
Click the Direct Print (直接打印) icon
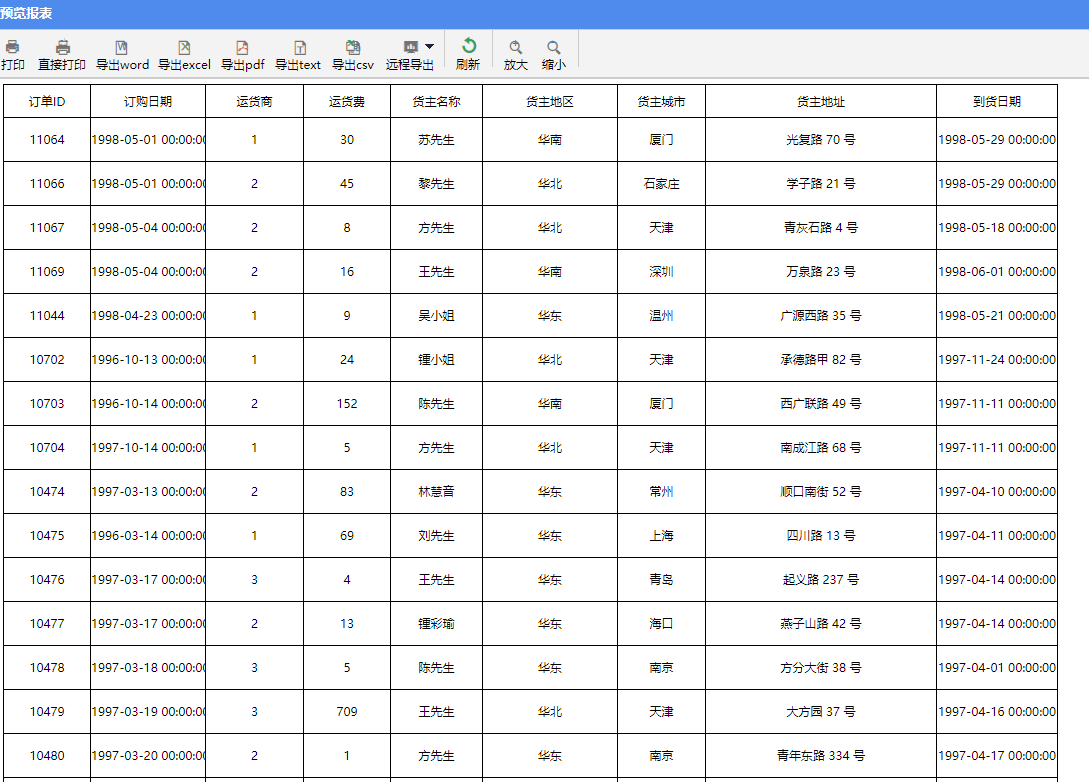click(62, 48)
